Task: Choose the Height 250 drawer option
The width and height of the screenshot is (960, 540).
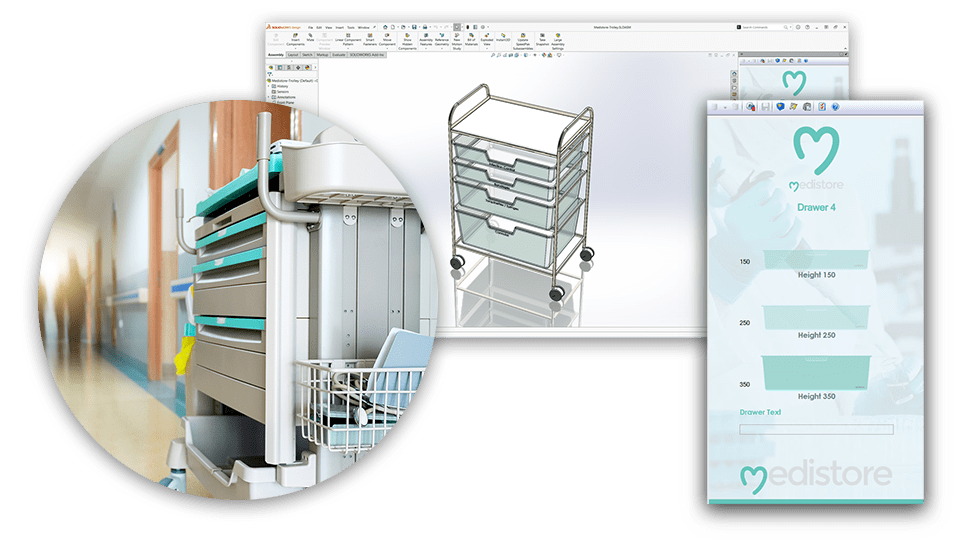Action: coord(815,315)
